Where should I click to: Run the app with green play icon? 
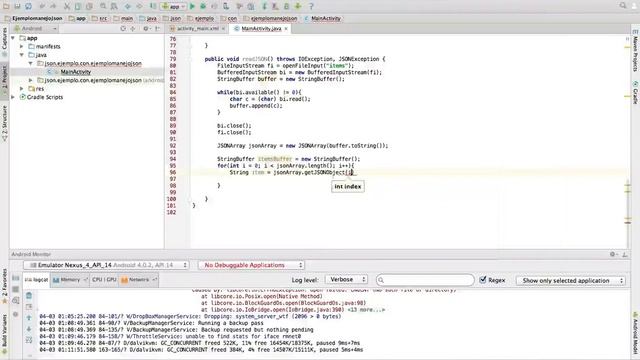(192, 6)
